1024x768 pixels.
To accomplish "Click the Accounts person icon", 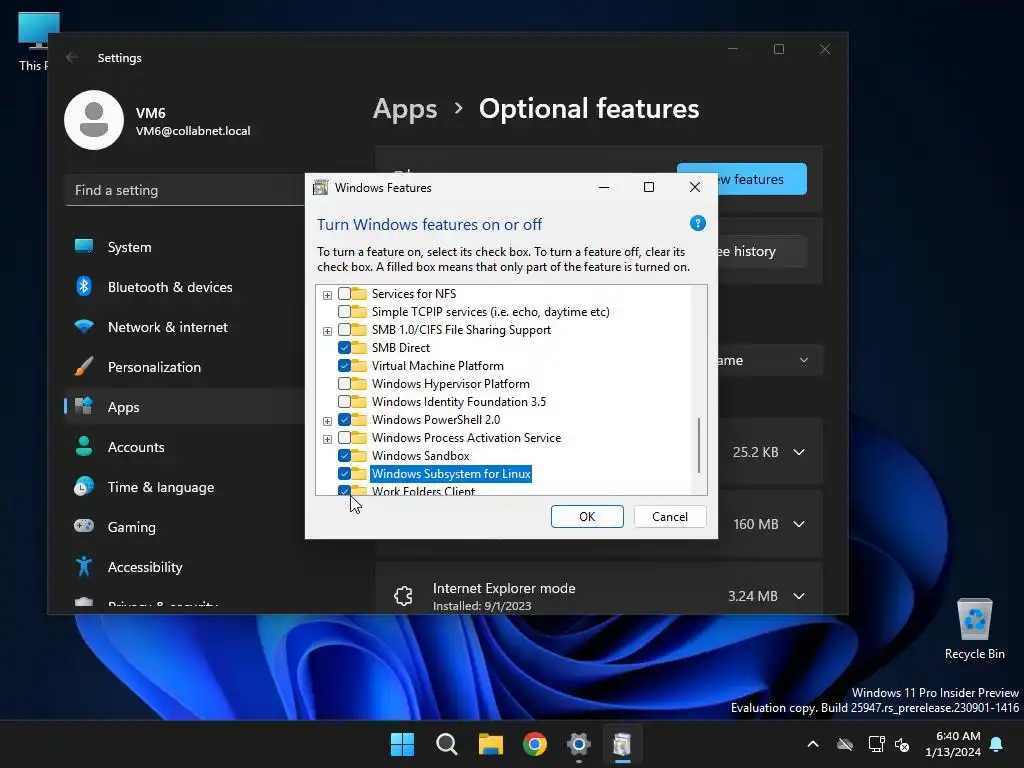I will click(x=84, y=446).
